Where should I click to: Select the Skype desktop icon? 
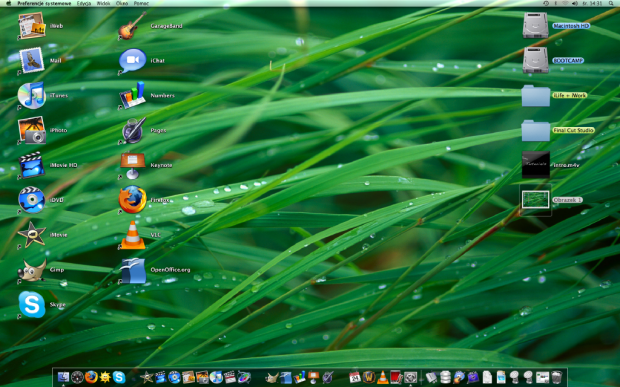(x=32, y=304)
